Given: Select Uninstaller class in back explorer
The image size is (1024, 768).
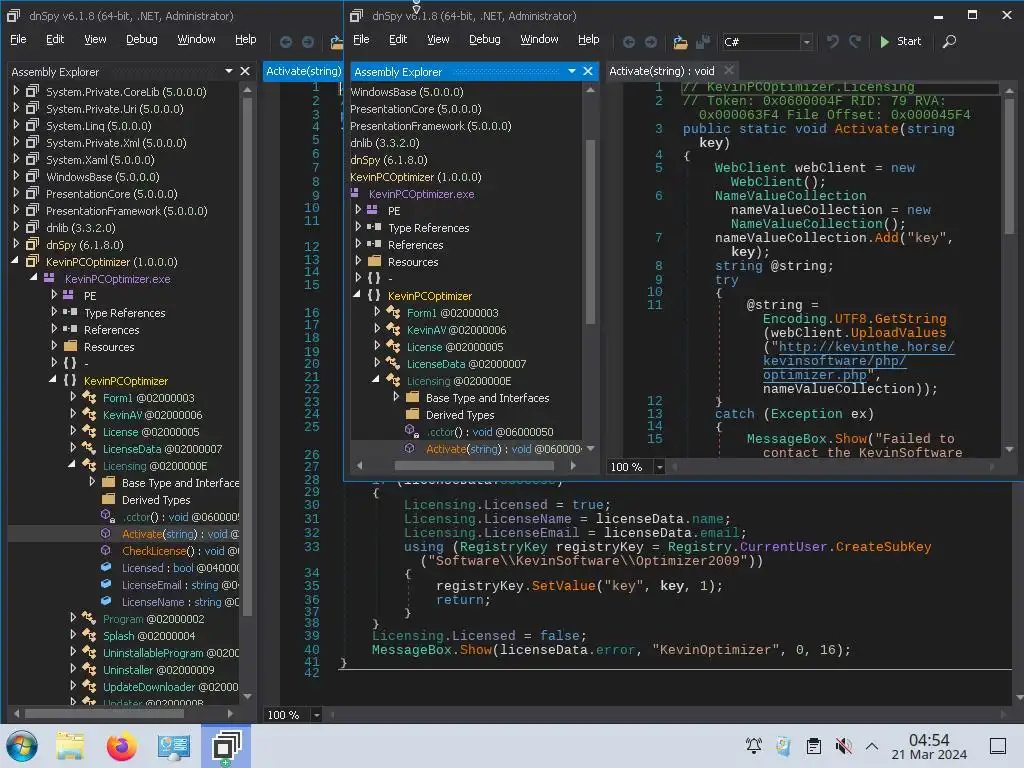Looking at the screenshot, I should (x=159, y=670).
